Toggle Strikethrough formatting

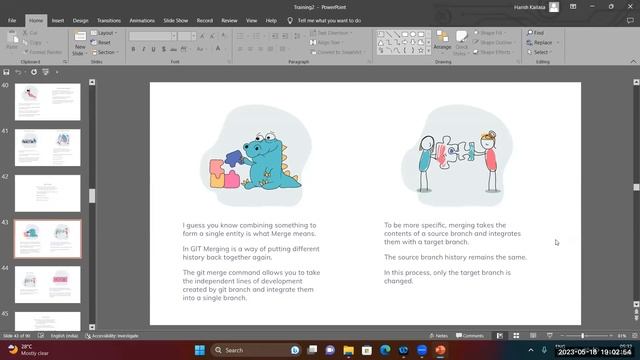coord(173,49)
